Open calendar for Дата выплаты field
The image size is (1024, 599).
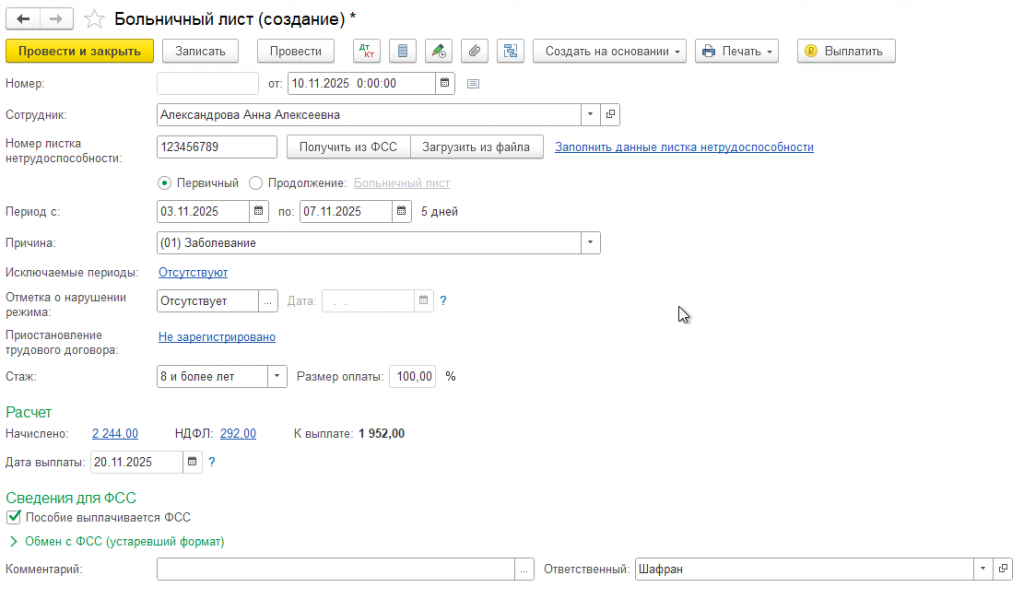click(x=192, y=462)
